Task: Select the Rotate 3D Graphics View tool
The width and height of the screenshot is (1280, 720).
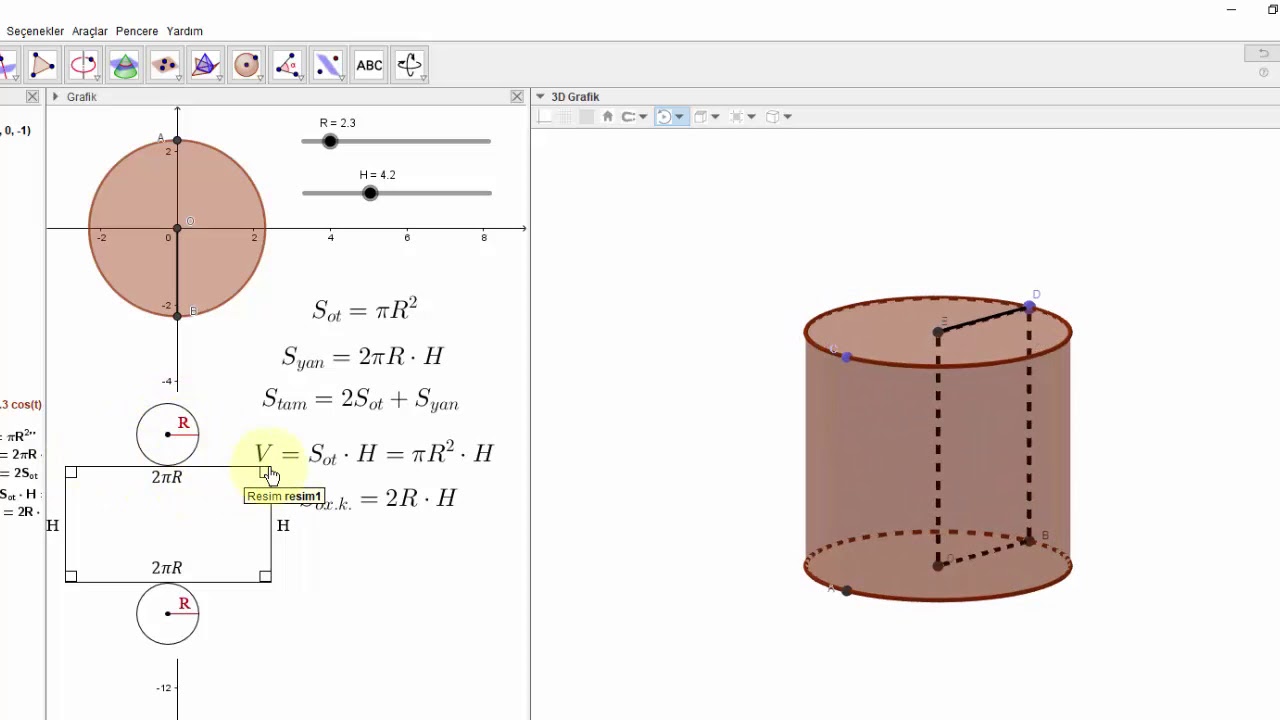Action: (409, 65)
